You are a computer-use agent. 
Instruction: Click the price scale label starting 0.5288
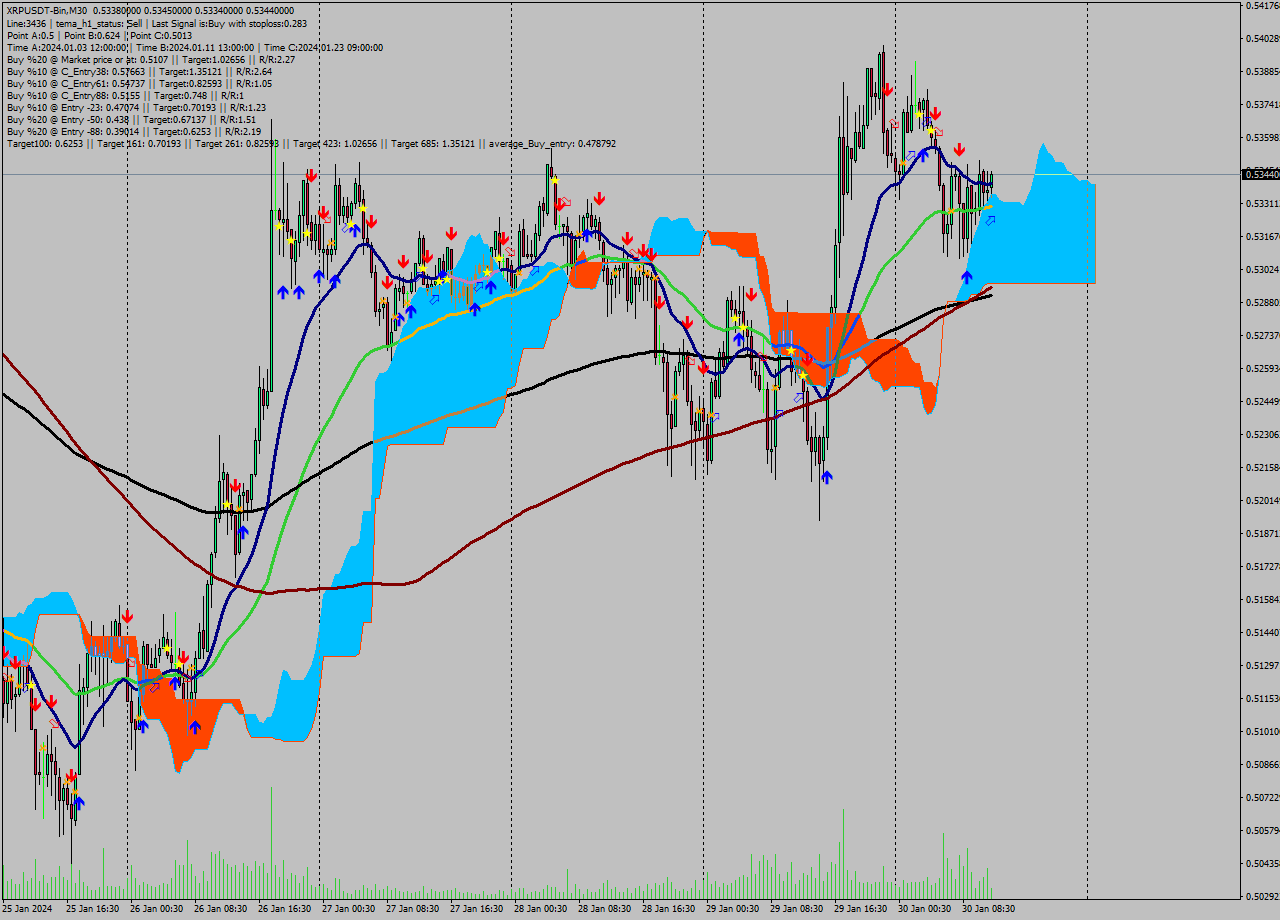[x=1262, y=303]
